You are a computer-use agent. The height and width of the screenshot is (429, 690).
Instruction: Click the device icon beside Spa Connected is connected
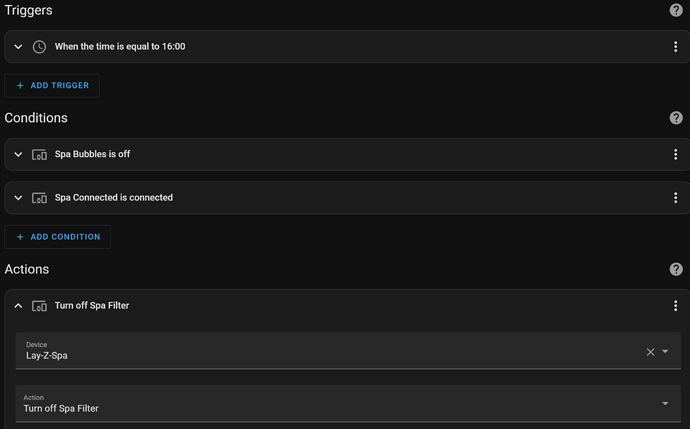coord(39,198)
